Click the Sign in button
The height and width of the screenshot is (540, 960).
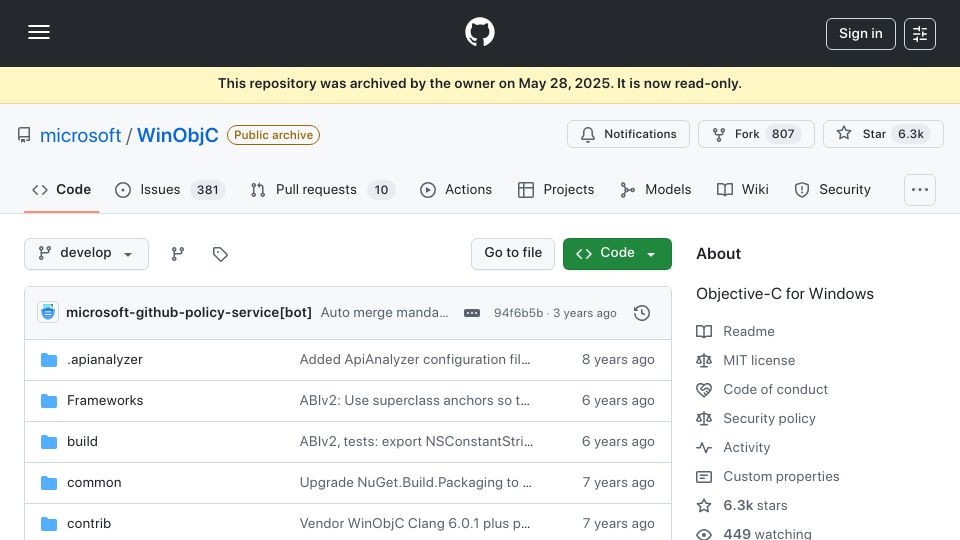coord(860,34)
